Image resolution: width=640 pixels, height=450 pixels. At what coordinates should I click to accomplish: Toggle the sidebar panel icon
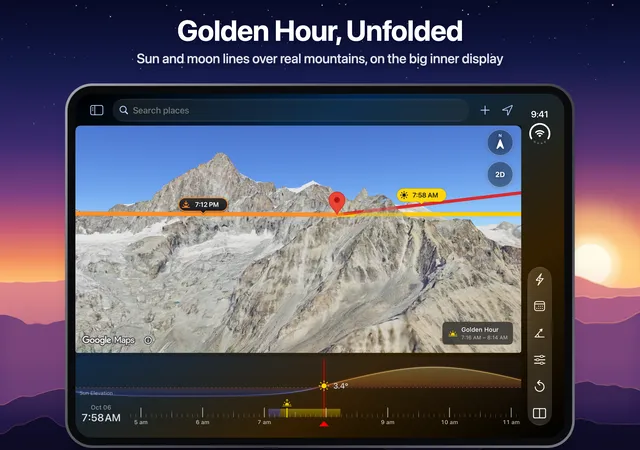(97, 110)
